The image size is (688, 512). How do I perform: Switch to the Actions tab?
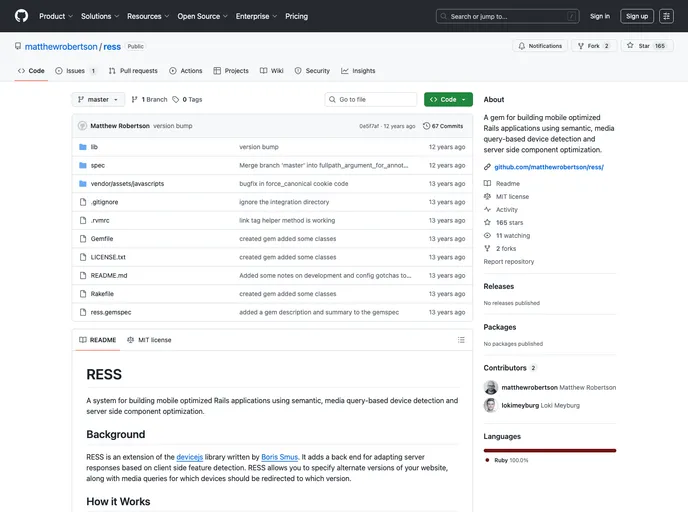coord(186,71)
